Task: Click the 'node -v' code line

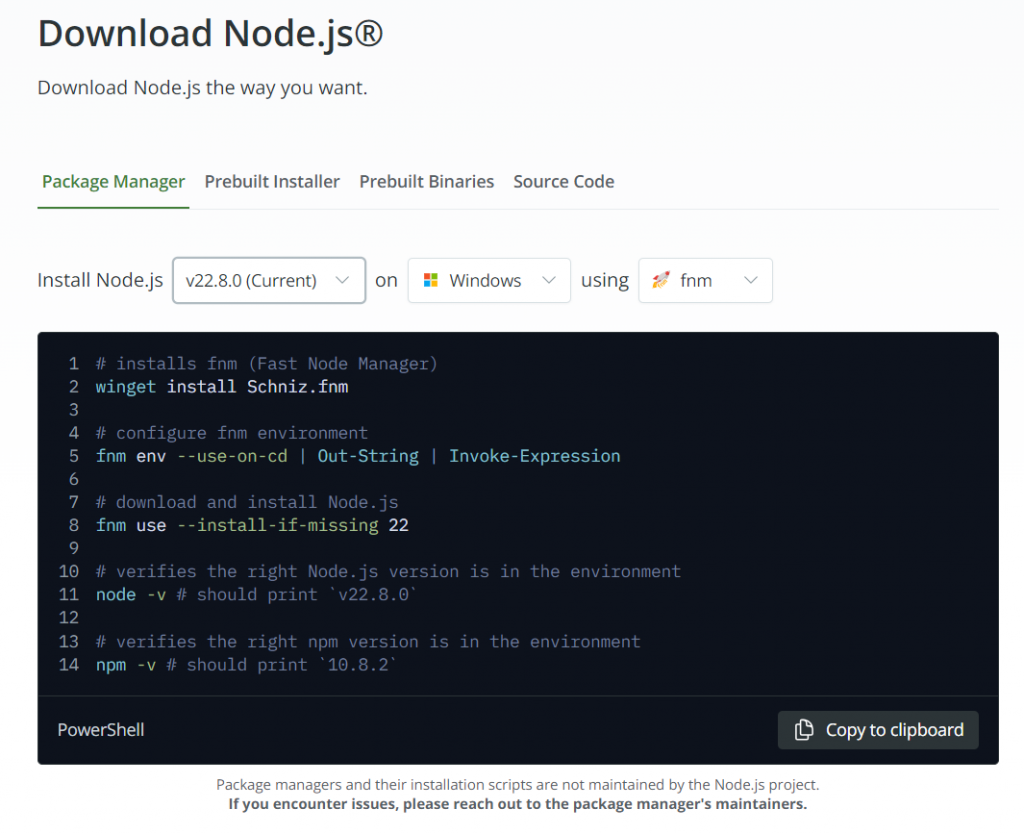Action: (x=255, y=594)
